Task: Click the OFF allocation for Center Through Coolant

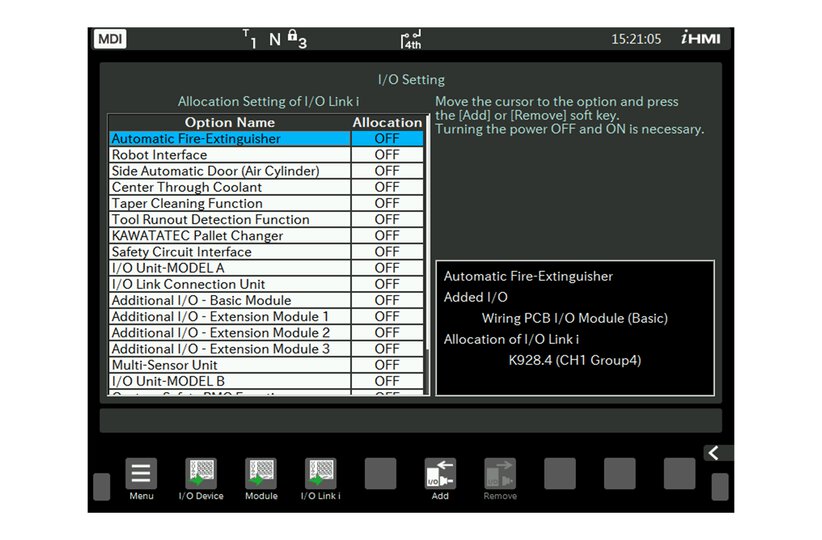Action: tap(387, 187)
